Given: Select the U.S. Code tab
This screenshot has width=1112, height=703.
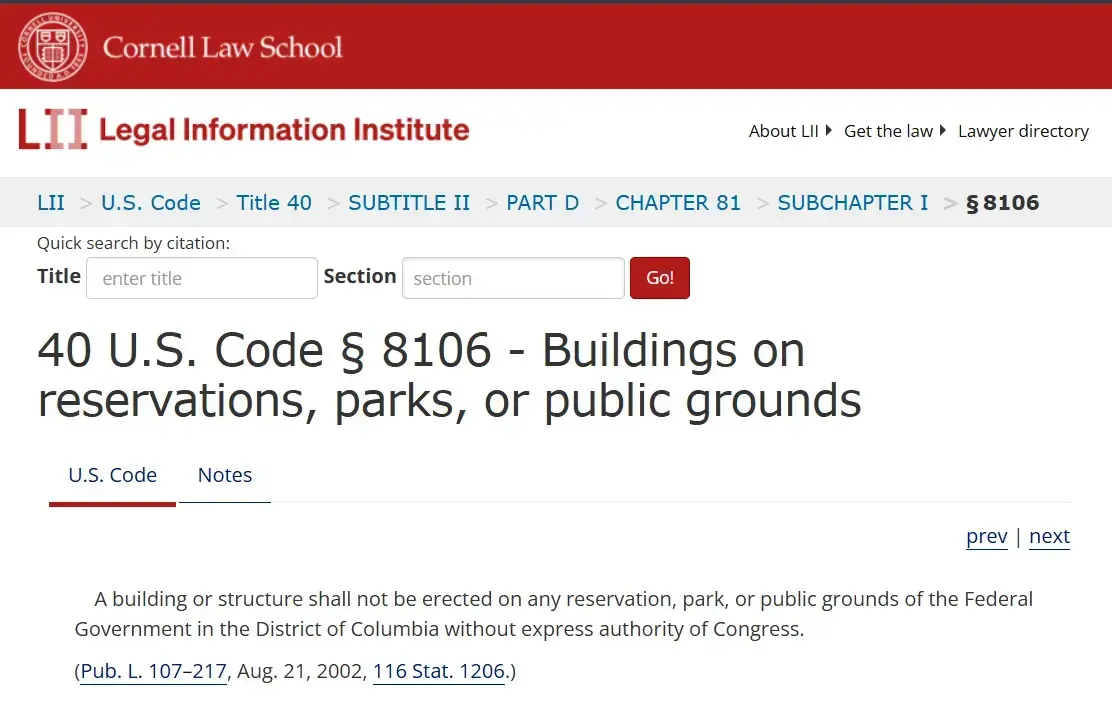Looking at the screenshot, I should click(x=112, y=475).
